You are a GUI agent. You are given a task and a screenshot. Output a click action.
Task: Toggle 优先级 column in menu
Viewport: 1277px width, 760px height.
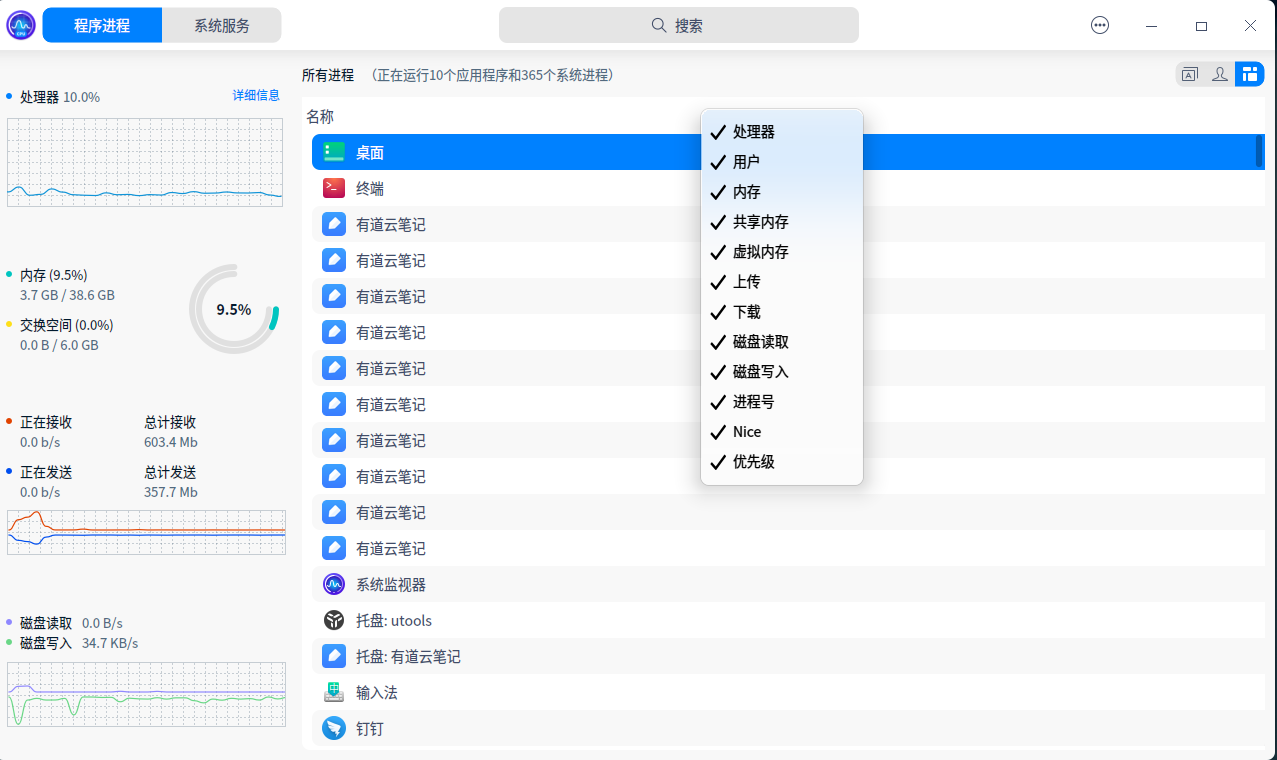click(x=782, y=462)
